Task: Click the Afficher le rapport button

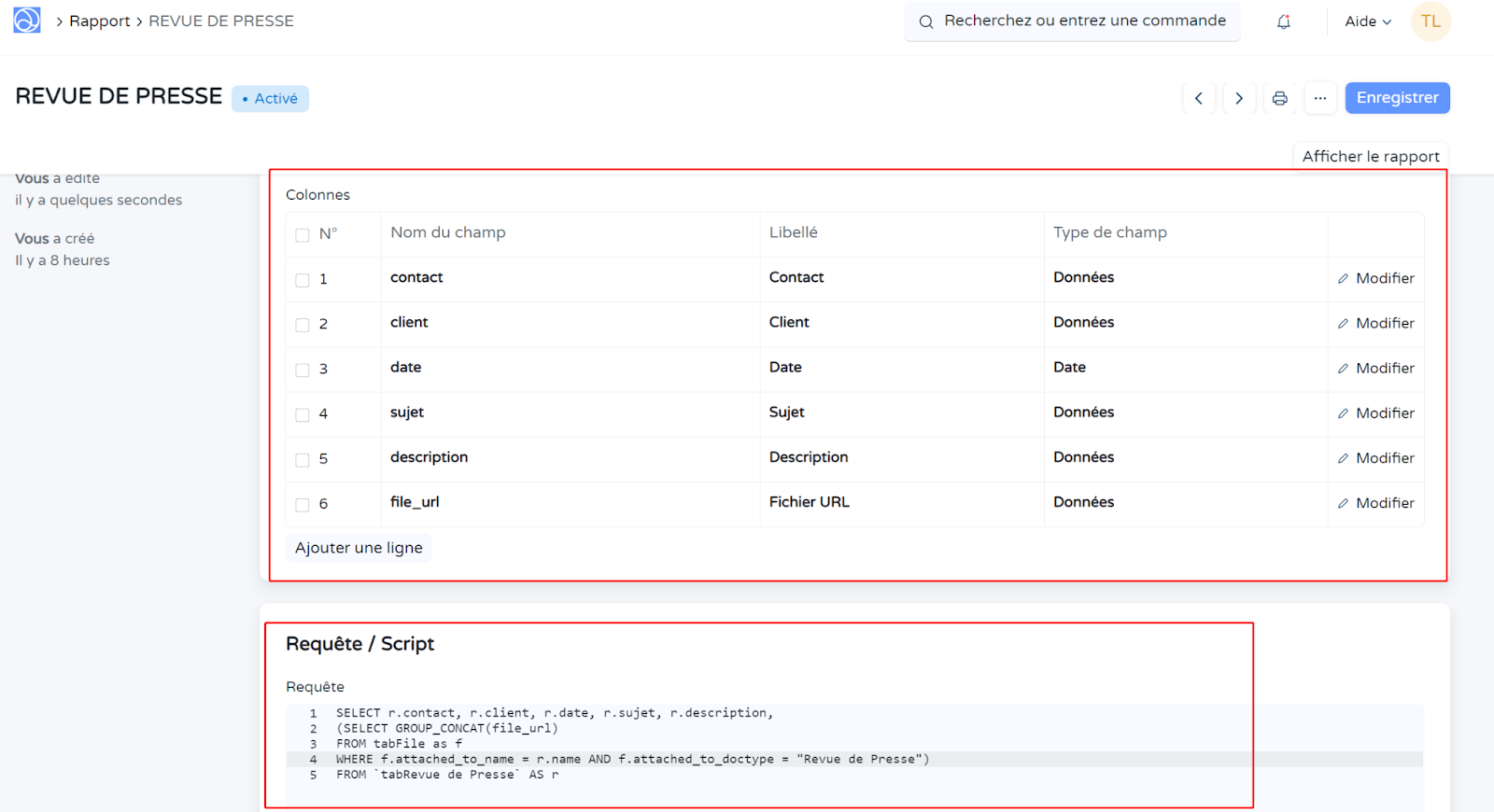Action: pyautogui.click(x=1370, y=157)
